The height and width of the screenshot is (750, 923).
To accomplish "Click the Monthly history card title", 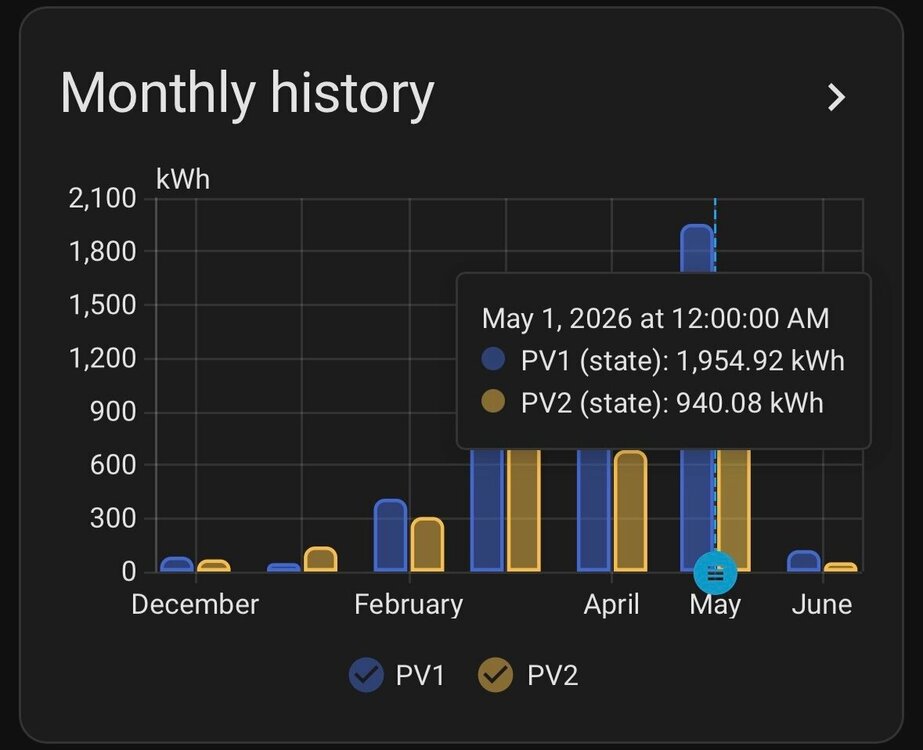I will tap(247, 93).
